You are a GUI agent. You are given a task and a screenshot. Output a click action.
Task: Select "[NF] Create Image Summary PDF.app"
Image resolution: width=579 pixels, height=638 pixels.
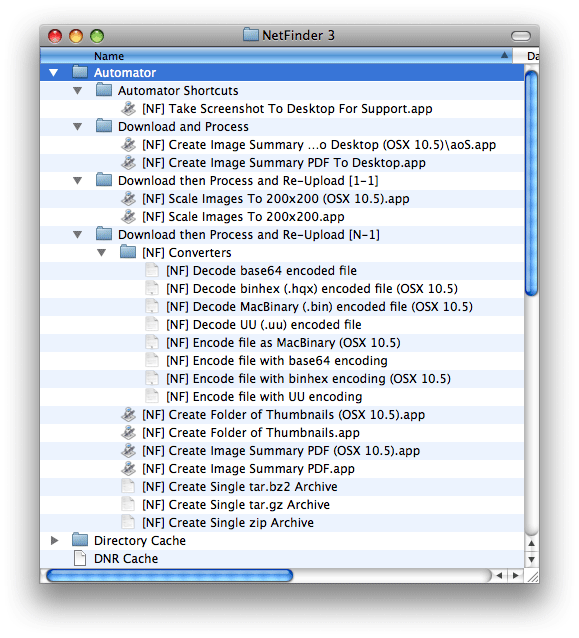pyautogui.click(x=282, y=468)
